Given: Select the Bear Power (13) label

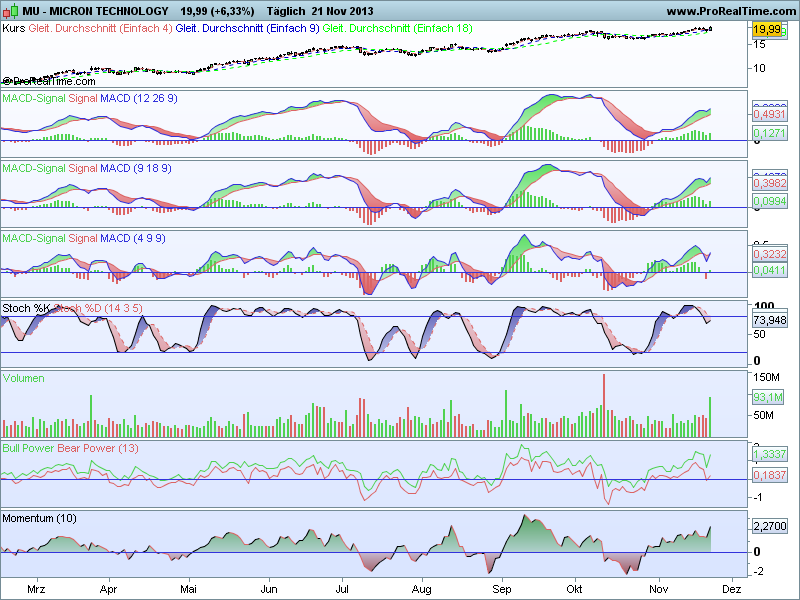Looking at the screenshot, I should click(98, 448).
